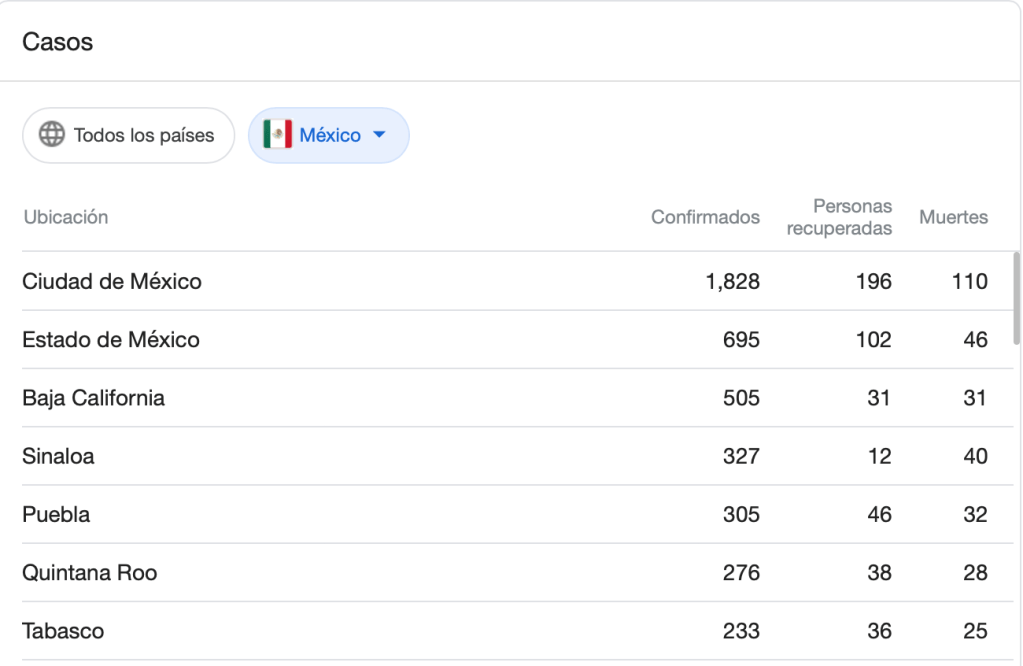
Task: Select the Estado de México row
Action: 111,340
